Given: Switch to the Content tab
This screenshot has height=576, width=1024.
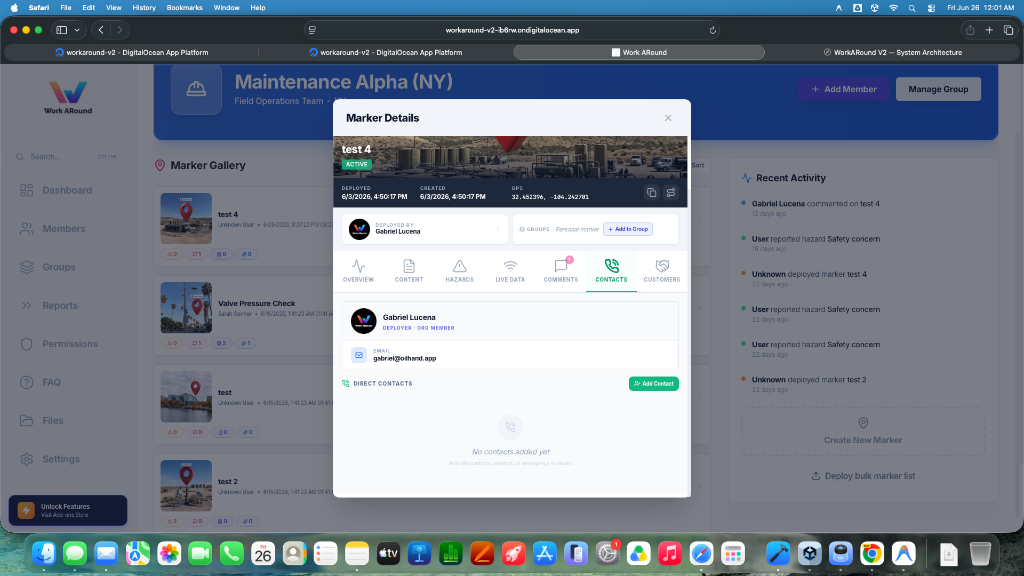Looking at the screenshot, I should coord(409,270).
